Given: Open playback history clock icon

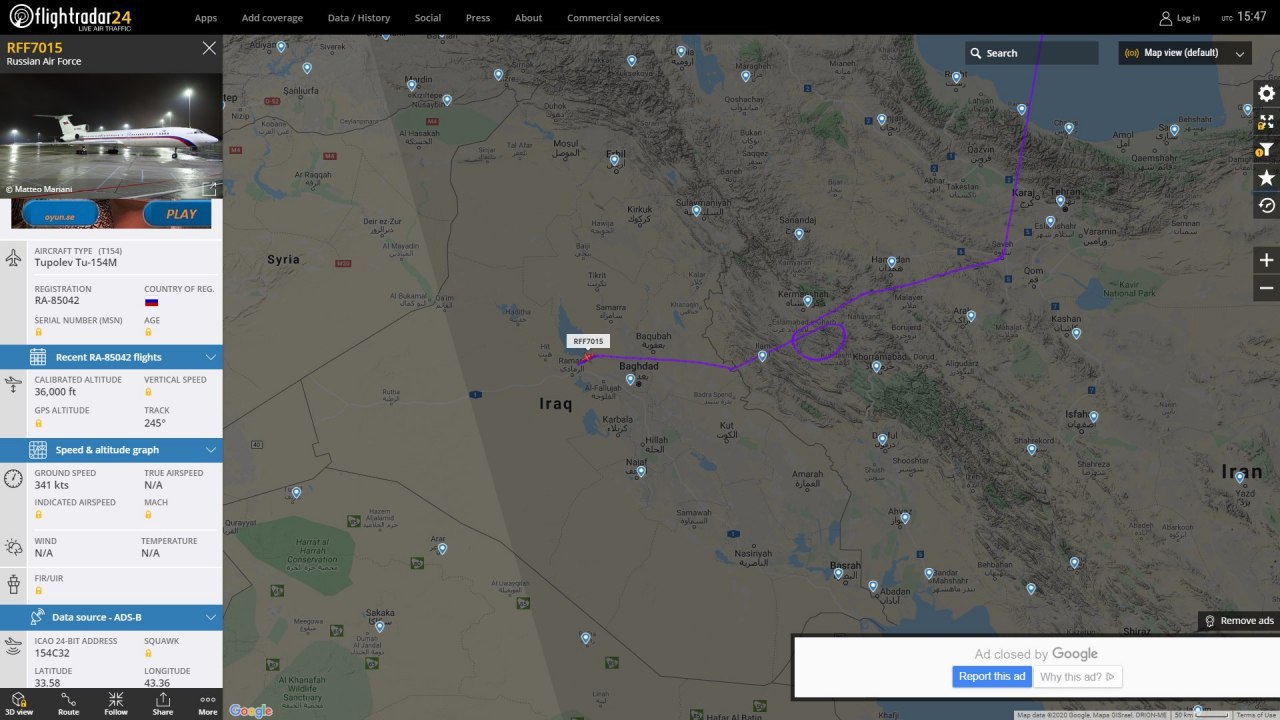Looking at the screenshot, I should click(1266, 206).
